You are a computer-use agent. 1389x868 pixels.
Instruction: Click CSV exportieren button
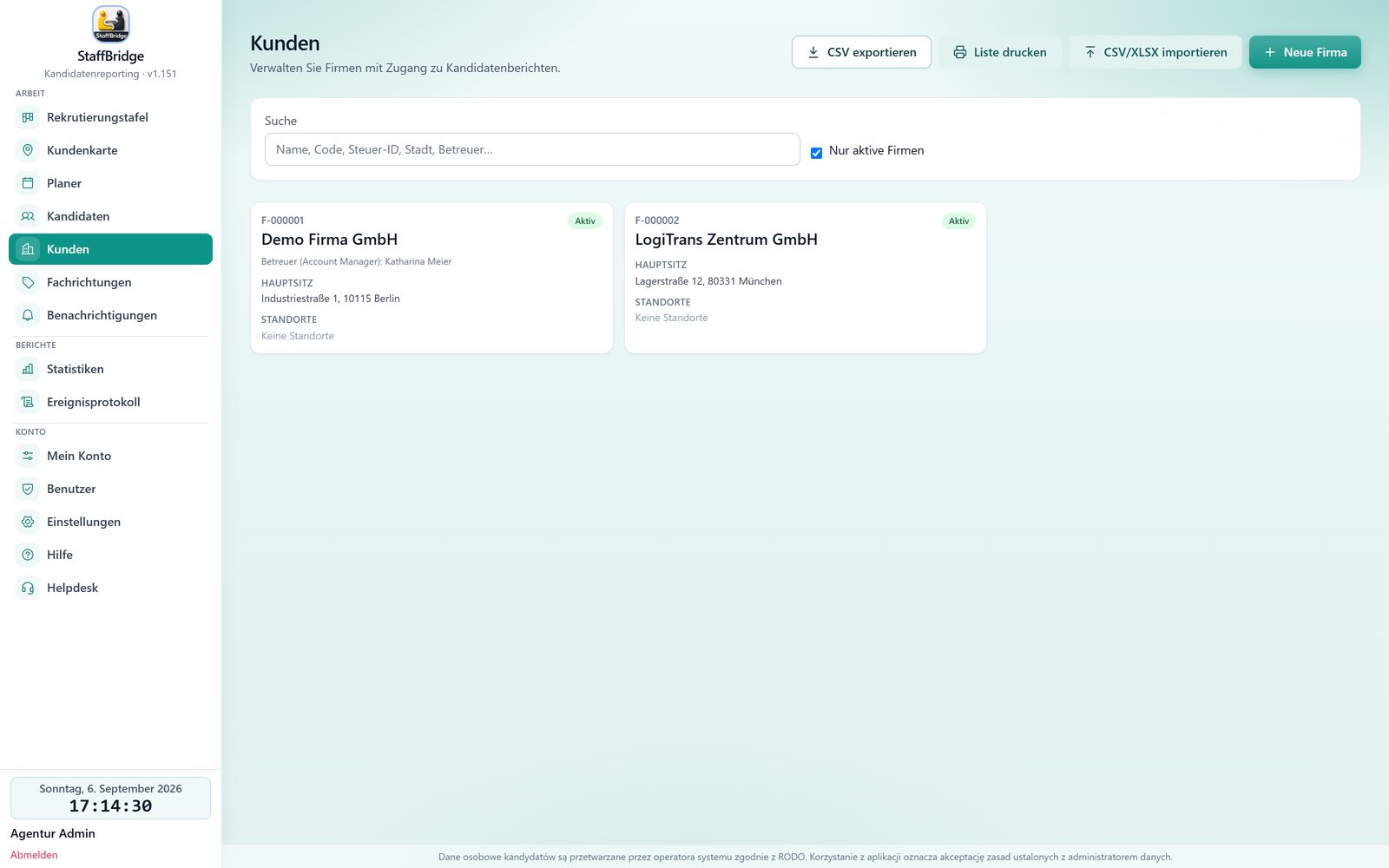tap(861, 52)
